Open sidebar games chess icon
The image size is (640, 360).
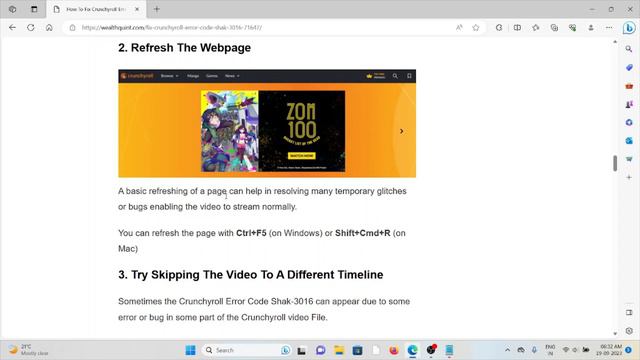click(x=629, y=104)
